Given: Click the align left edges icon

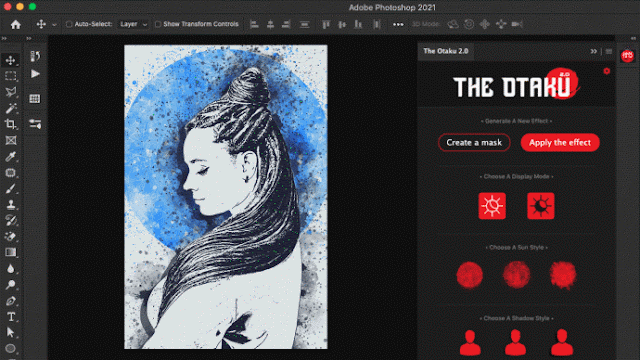Looking at the screenshot, I should 254,24.
